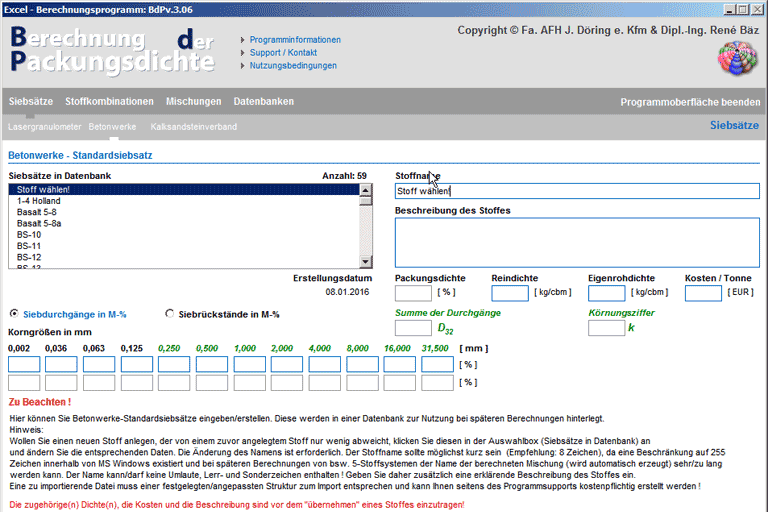Click the blue Siebsätze section label

coord(734,125)
